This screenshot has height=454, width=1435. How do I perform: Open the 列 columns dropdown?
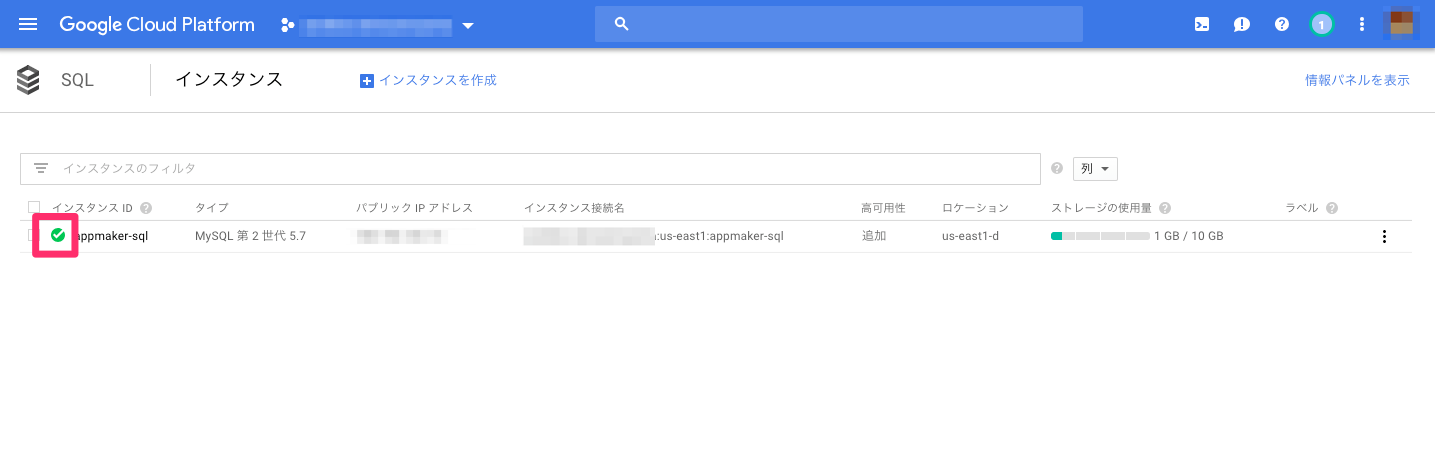1095,169
